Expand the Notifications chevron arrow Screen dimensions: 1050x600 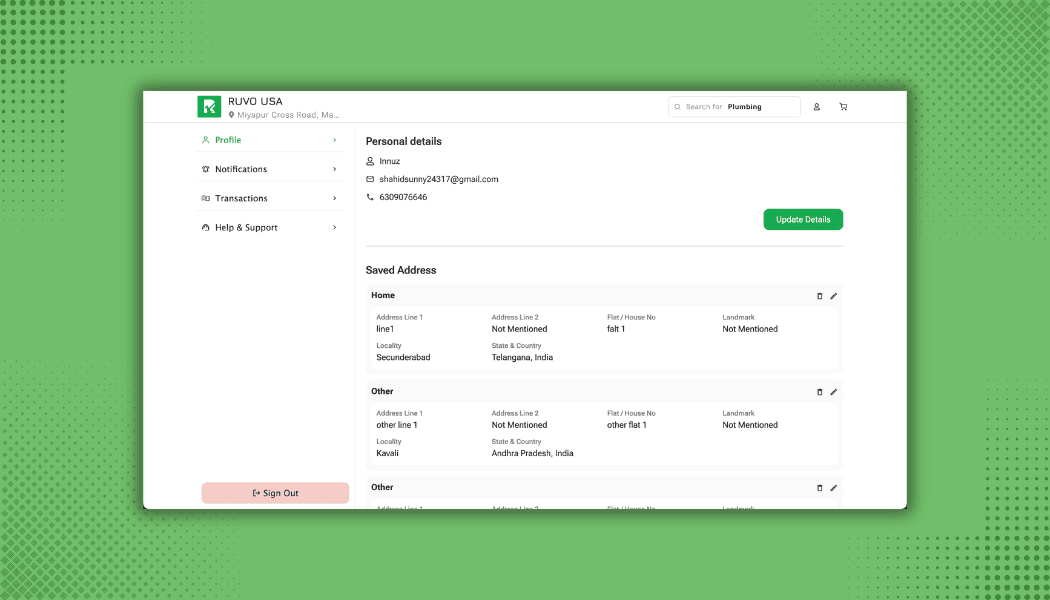point(334,169)
